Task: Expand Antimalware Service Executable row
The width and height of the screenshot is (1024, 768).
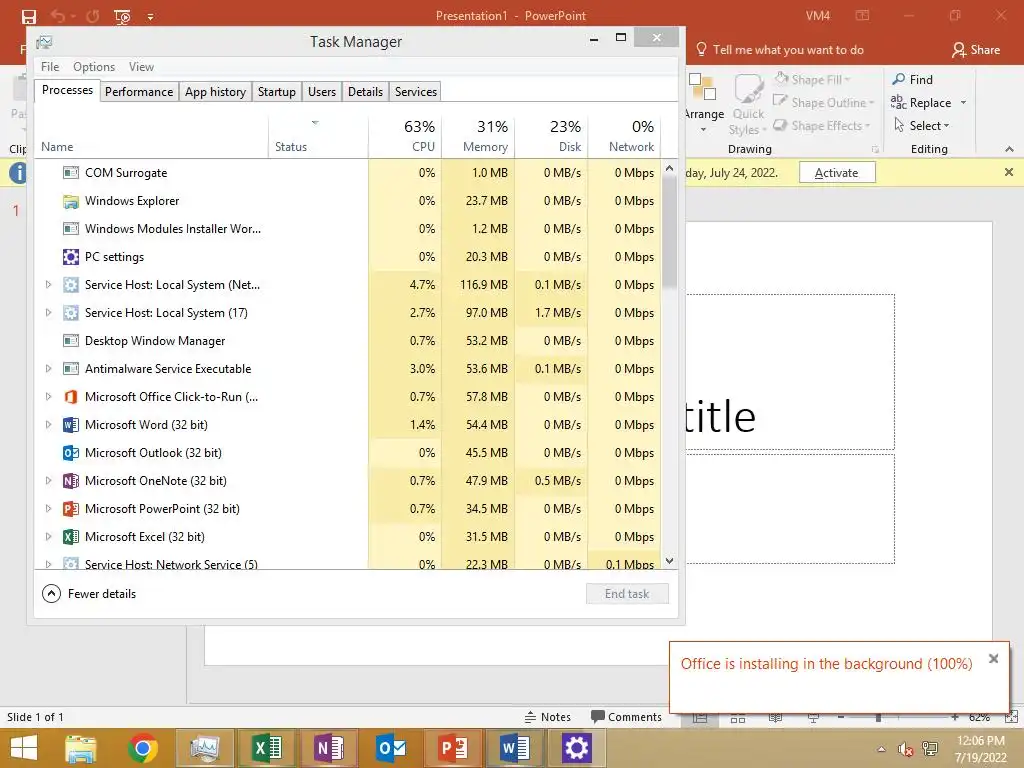Action: click(x=48, y=369)
